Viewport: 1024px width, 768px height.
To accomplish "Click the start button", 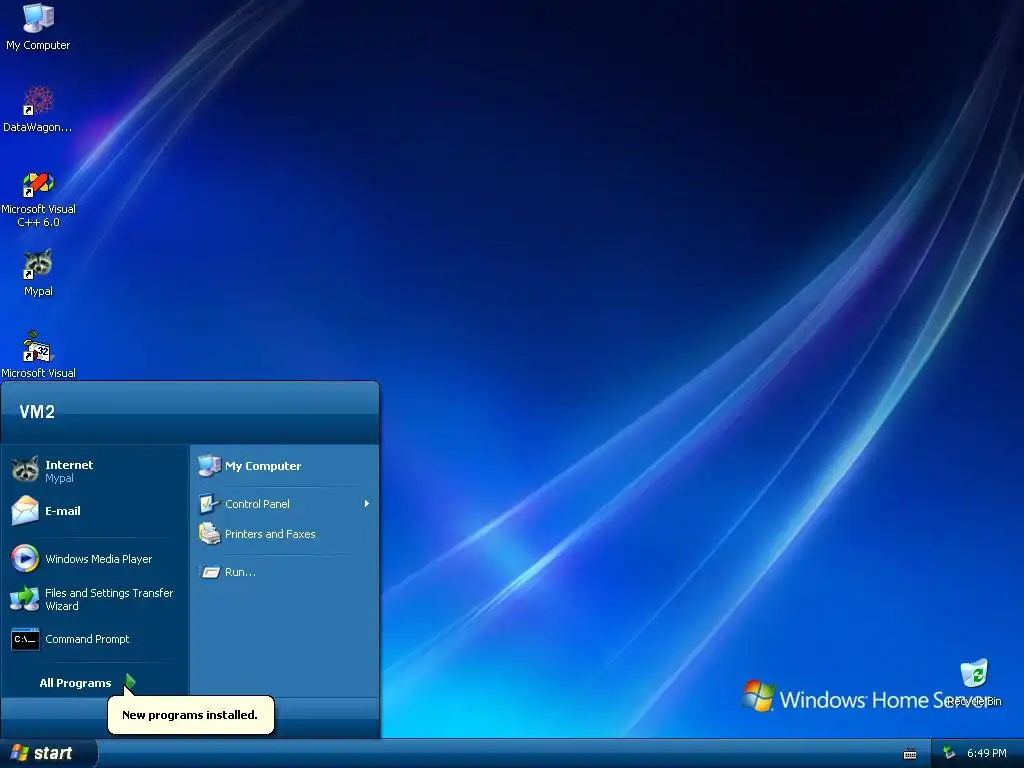I will pos(48,753).
